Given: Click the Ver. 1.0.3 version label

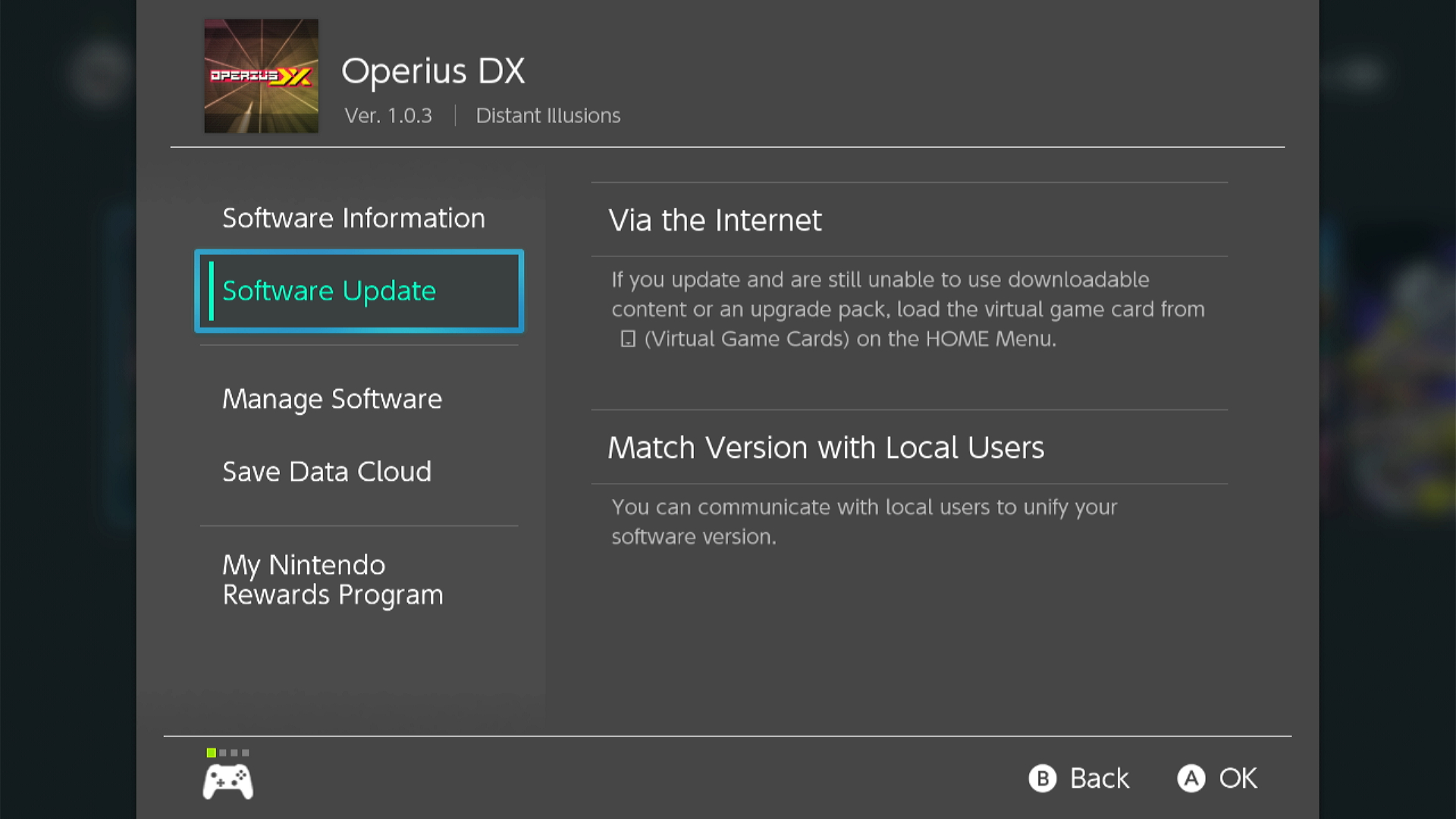Looking at the screenshot, I should point(388,115).
